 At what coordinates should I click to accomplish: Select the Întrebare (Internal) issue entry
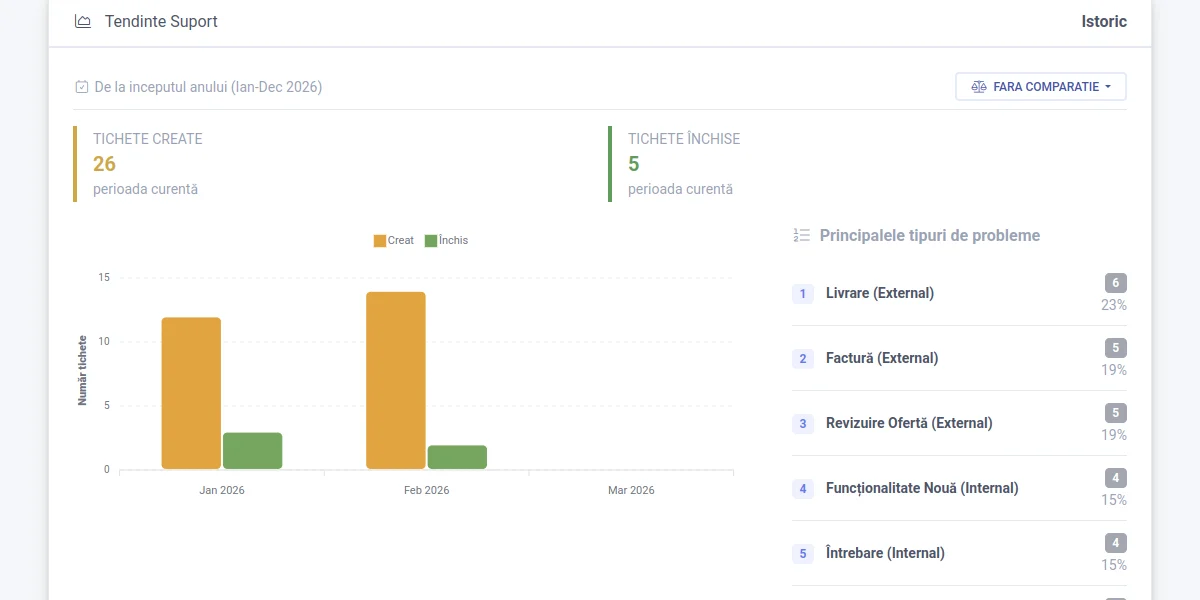tap(886, 553)
